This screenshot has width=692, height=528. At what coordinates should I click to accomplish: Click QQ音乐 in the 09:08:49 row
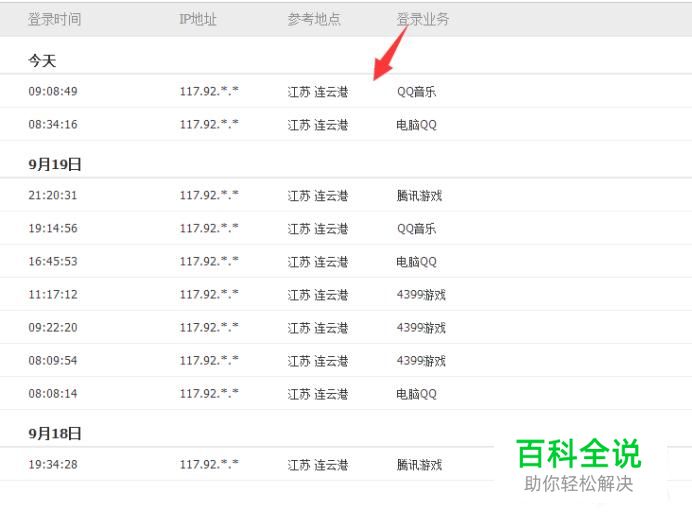pos(416,92)
